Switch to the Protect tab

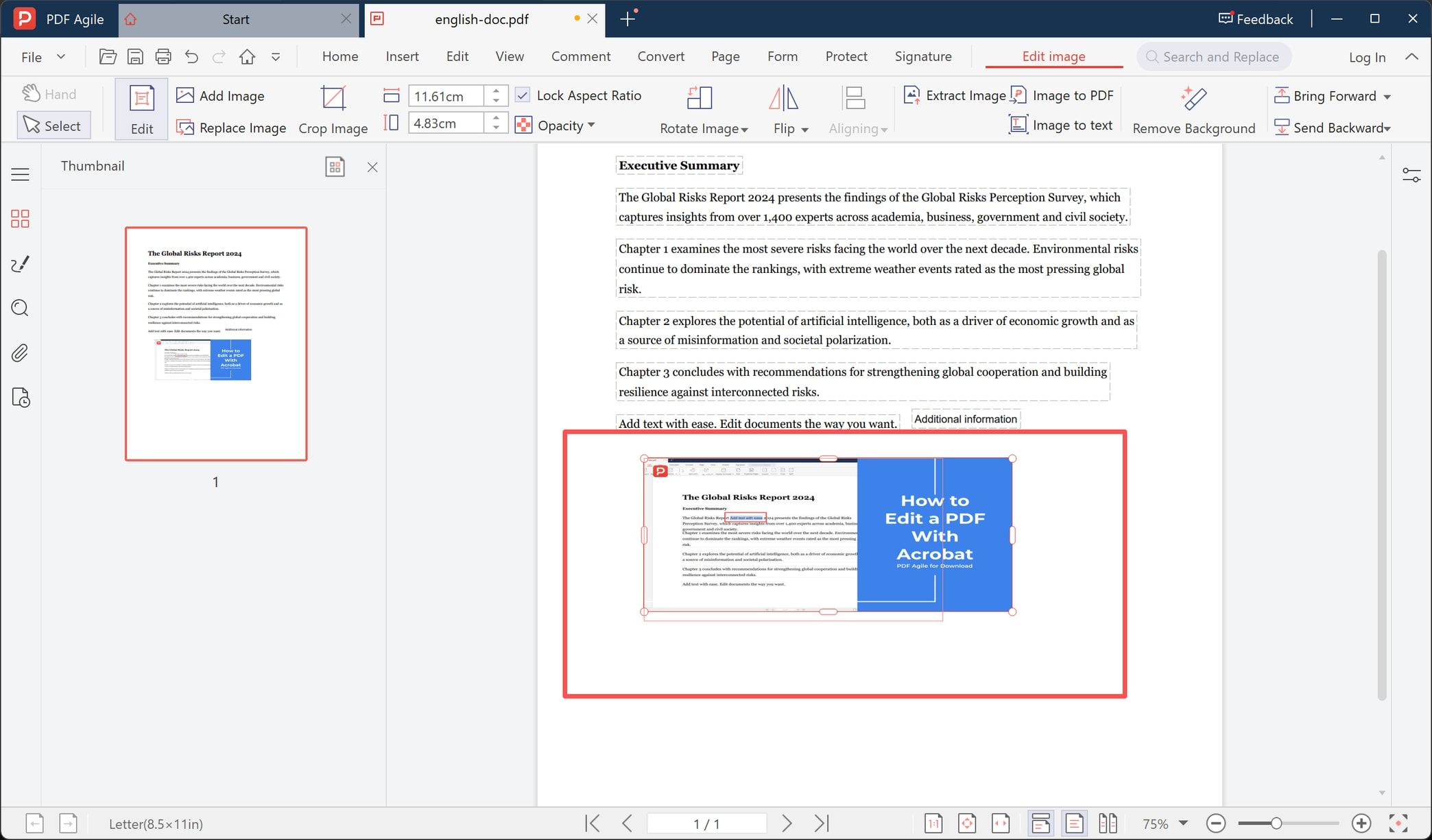point(846,57)
